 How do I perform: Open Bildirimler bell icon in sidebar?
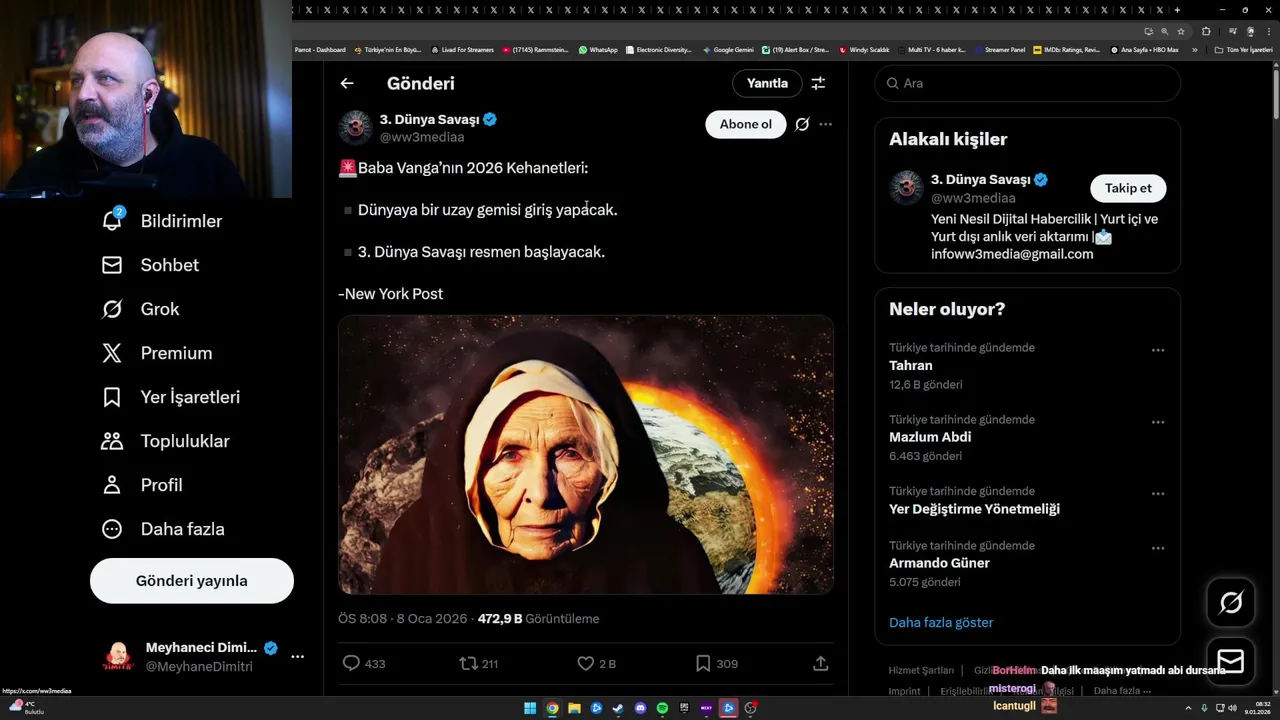[112, 220]
